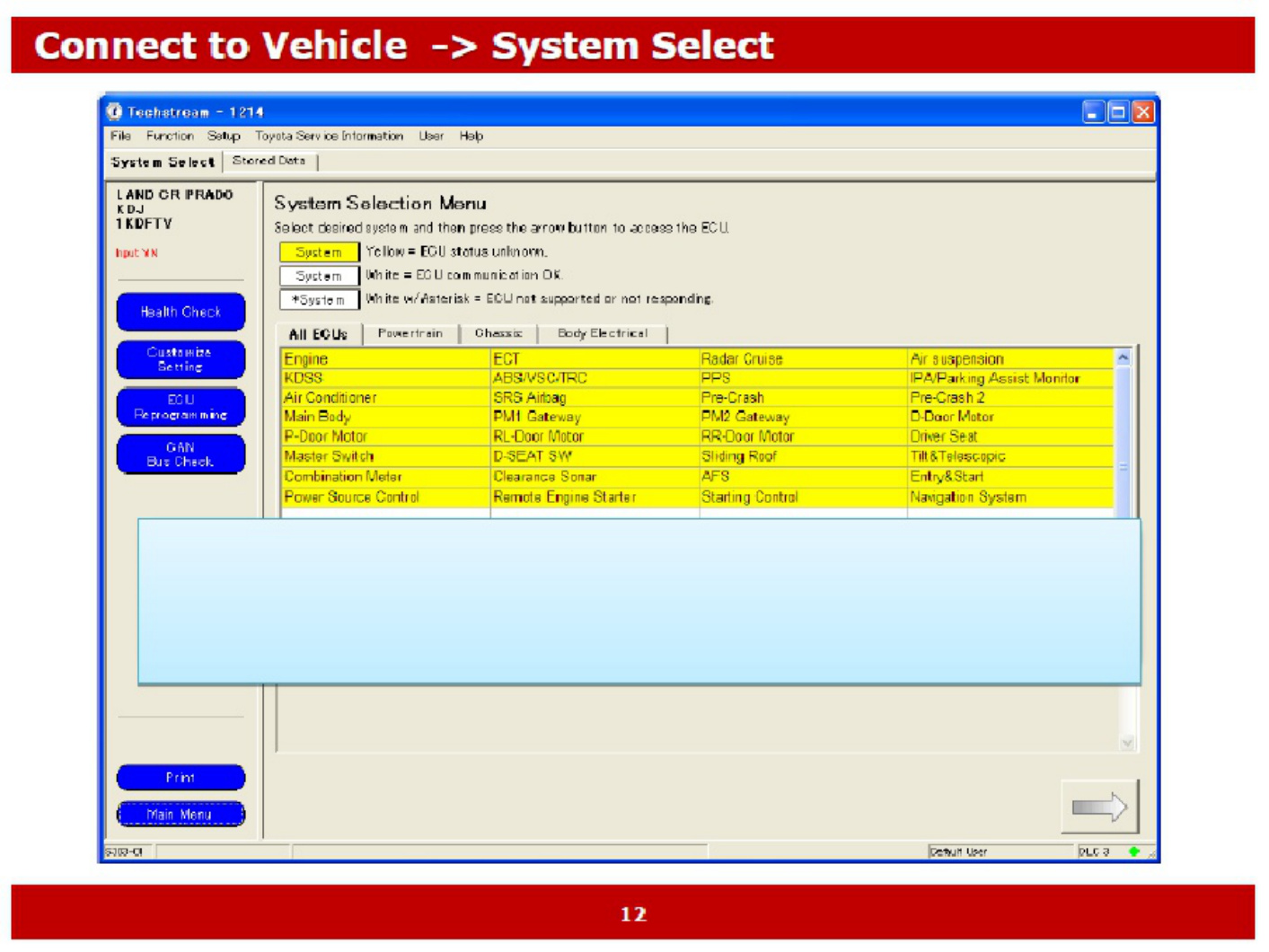Click the forward arrow button to access ECU
The height and width of the screenshot is (952, 1269).
(x=1099, y=807)
